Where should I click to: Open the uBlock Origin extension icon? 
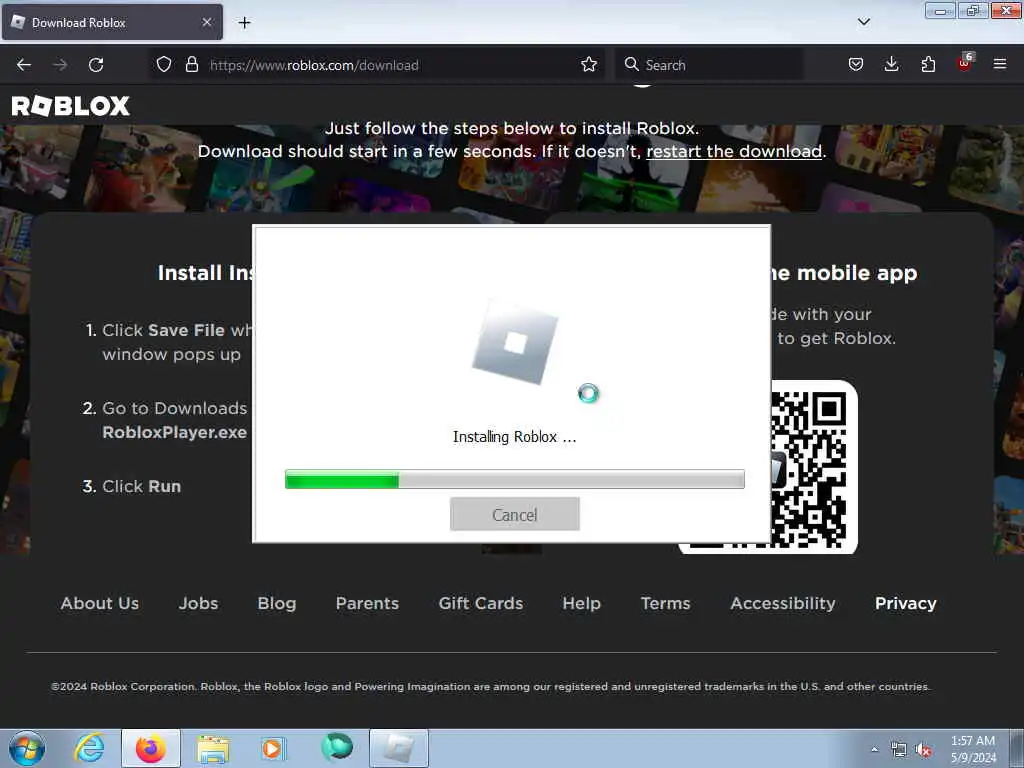965,63
